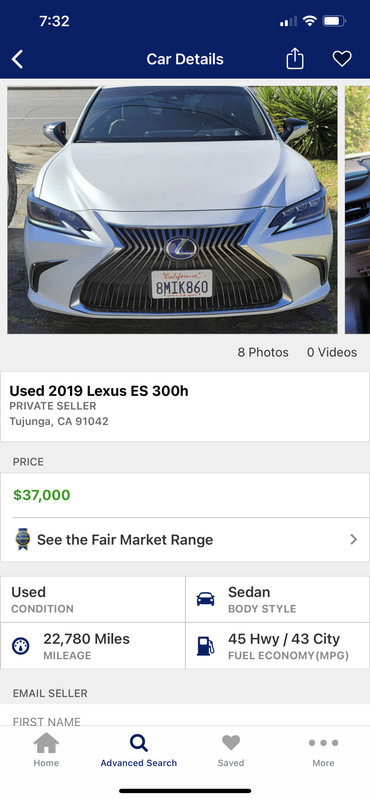The width and height of the screenshot is (370, 800).
Task: Tap the back arrow icon
Action: (17, 59)
